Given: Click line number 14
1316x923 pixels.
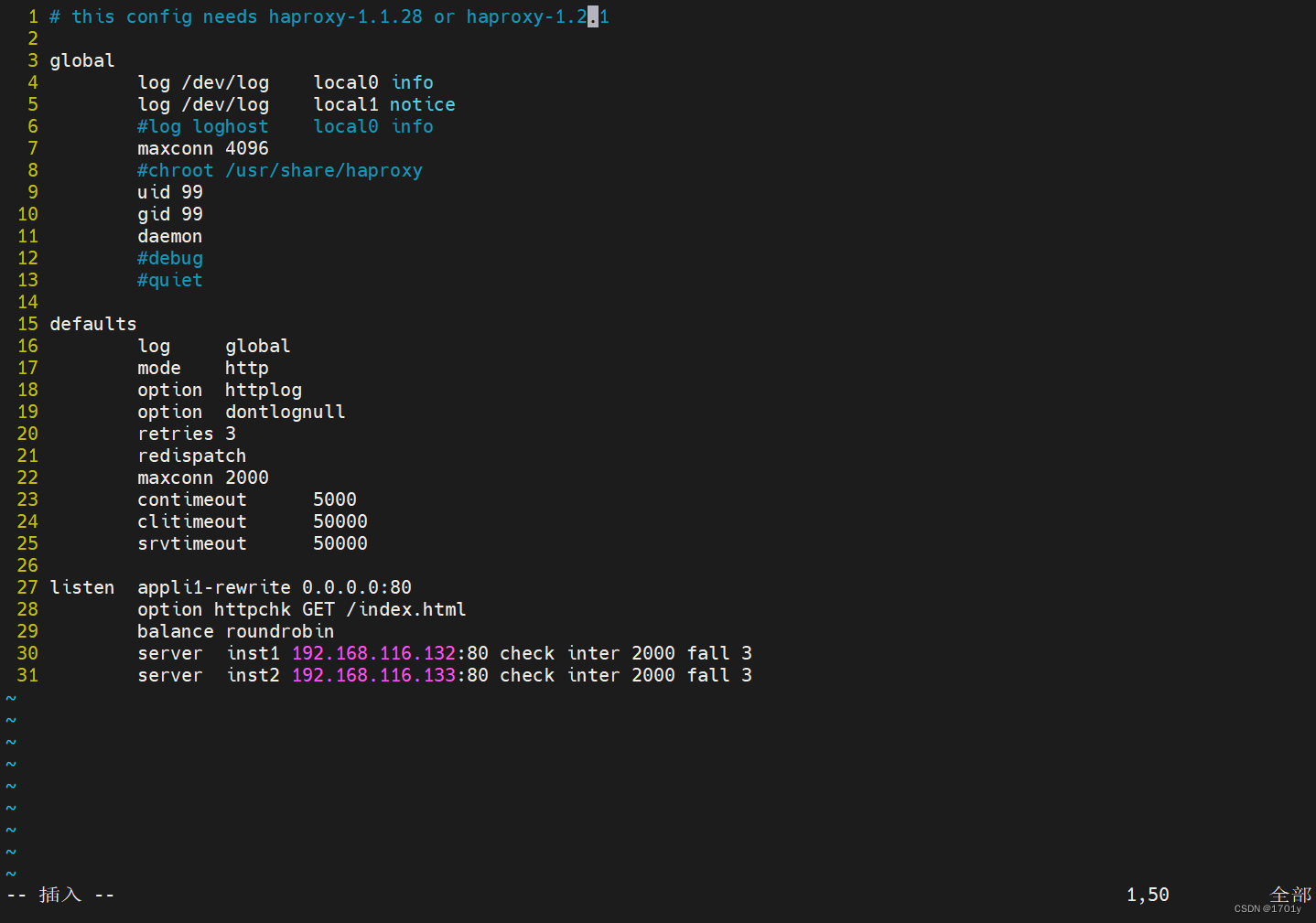Looking at the screenshot, I should point(27,302).
